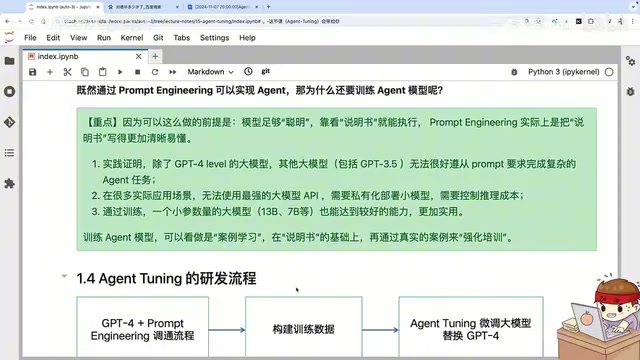Open the browser extensions puzzle icon

tap(591, 21)
